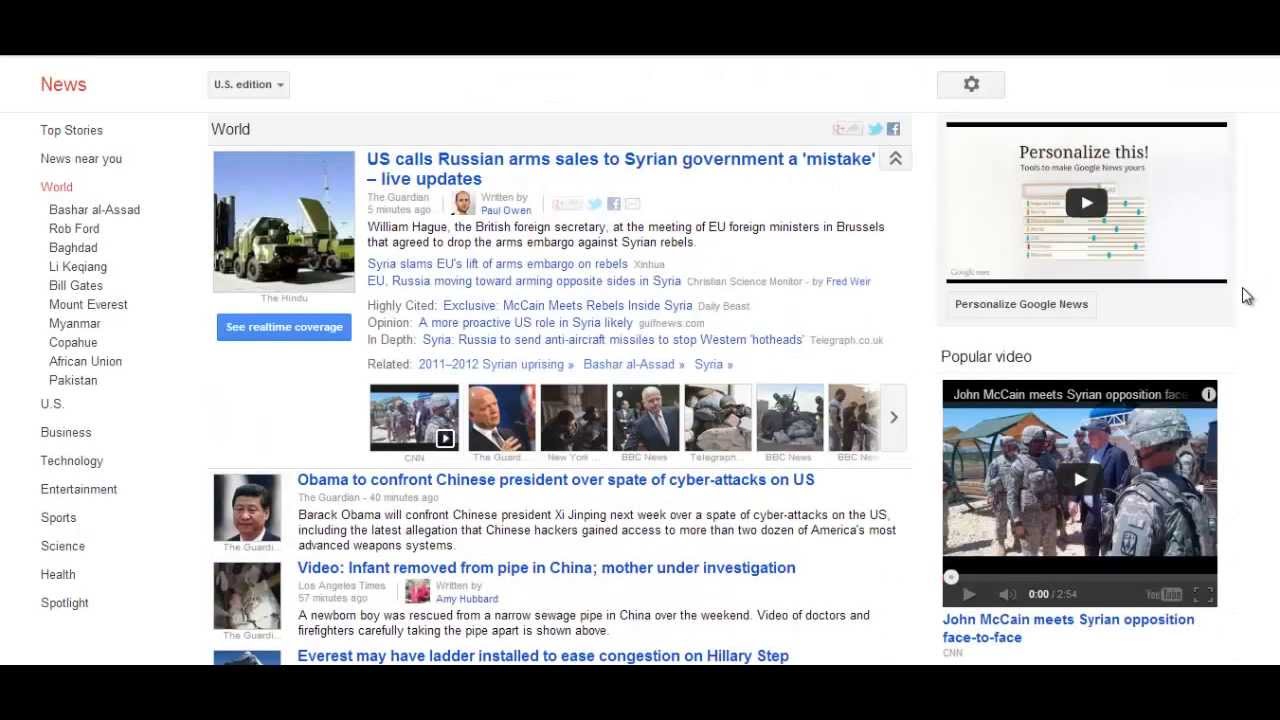Open missile truck image from The Hindu
The image size is (1280, 720).
(x=284, y=221)
